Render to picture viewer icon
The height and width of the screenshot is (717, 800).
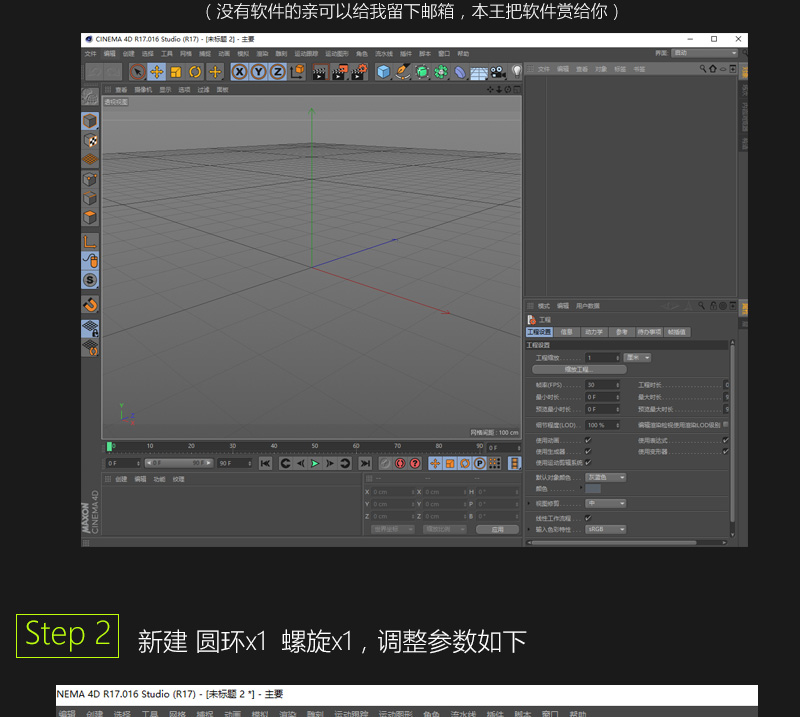[x=339, y=72]
